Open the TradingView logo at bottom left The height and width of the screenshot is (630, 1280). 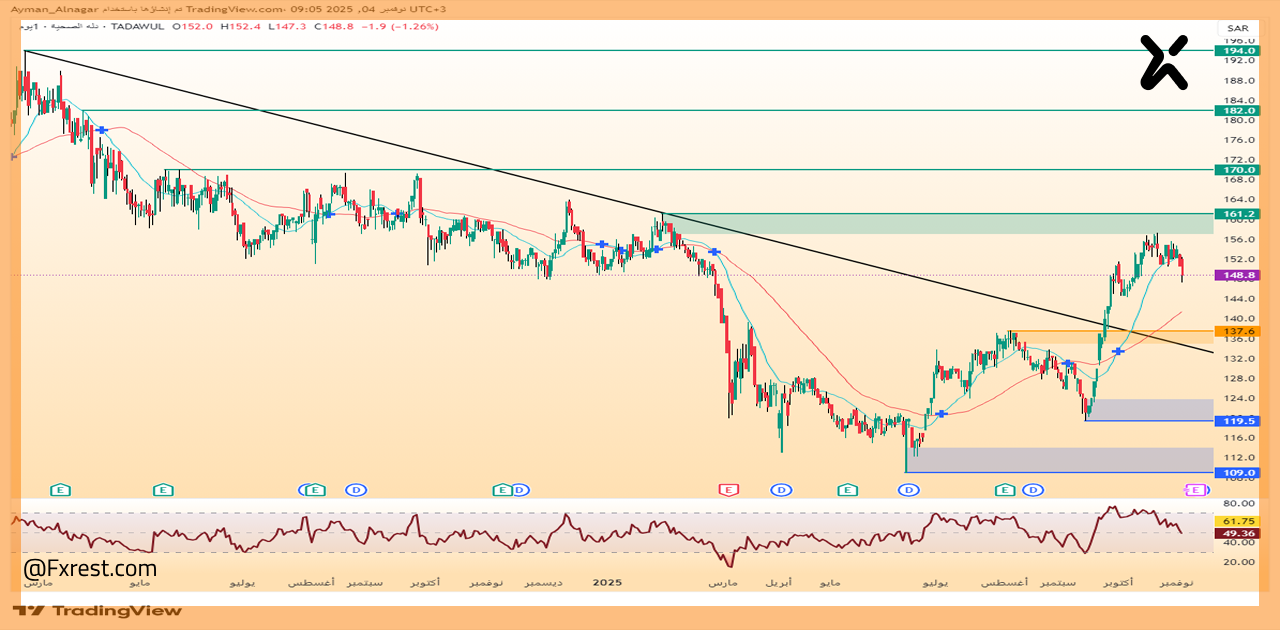[97, 610]
